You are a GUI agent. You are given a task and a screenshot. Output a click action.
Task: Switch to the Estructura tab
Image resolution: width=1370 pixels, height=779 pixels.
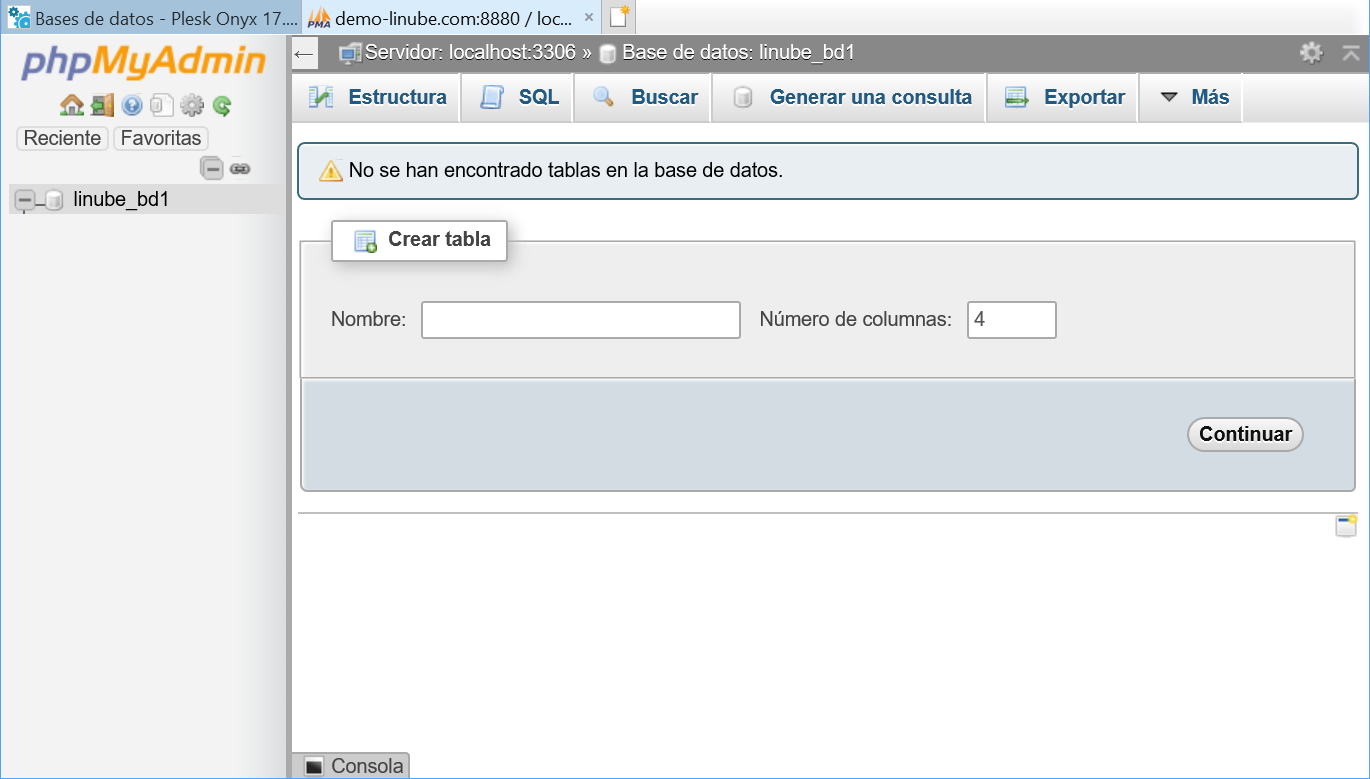pos(377,97)
